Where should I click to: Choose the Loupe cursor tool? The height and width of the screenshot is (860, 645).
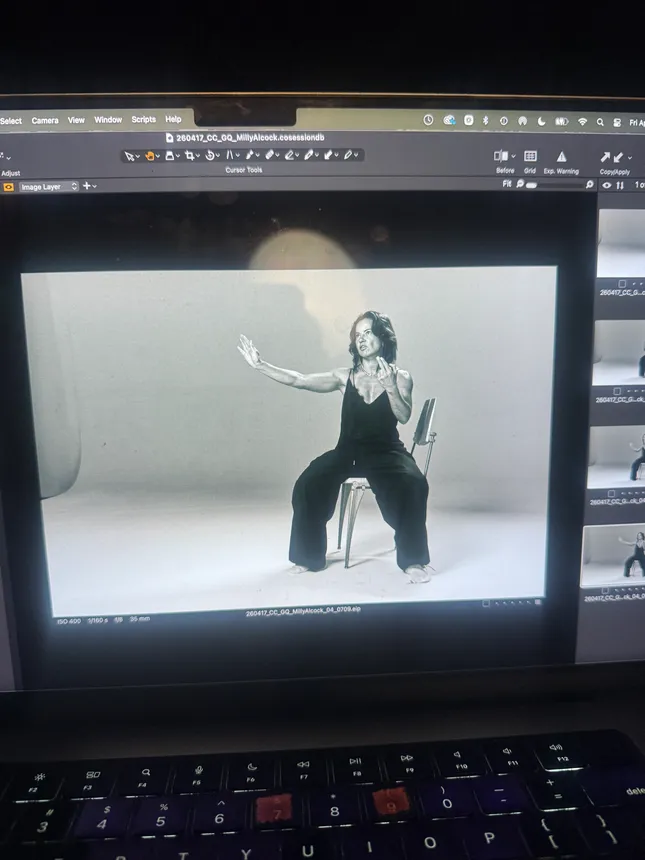169,156
